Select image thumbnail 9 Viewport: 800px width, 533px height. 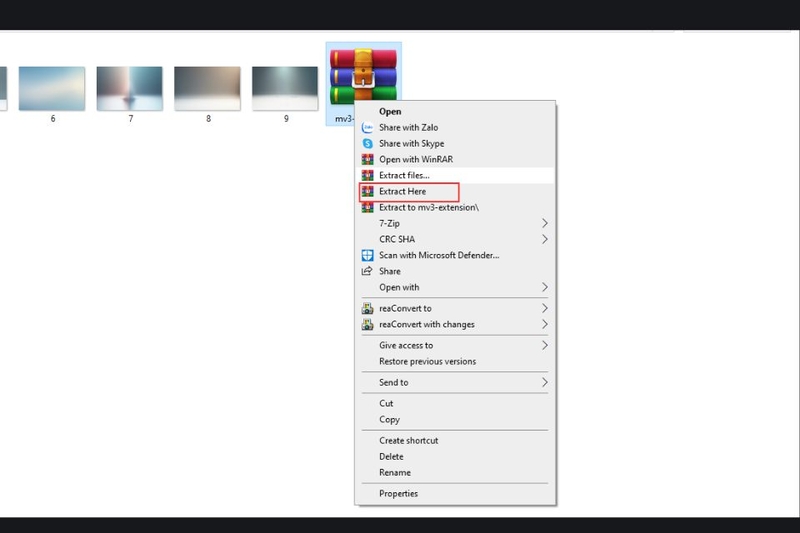point(285,88)
